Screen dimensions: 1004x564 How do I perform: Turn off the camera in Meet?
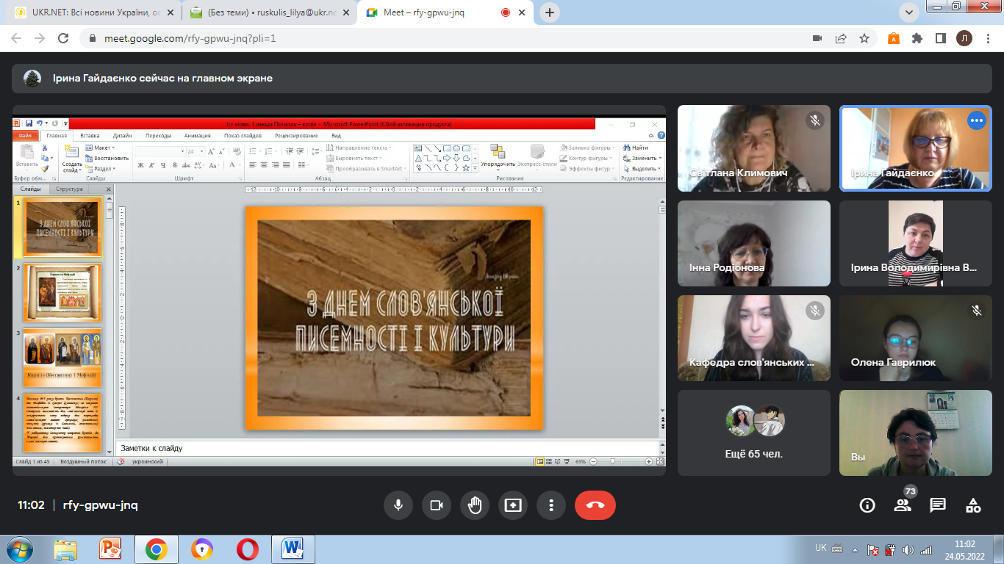point(436,505)
